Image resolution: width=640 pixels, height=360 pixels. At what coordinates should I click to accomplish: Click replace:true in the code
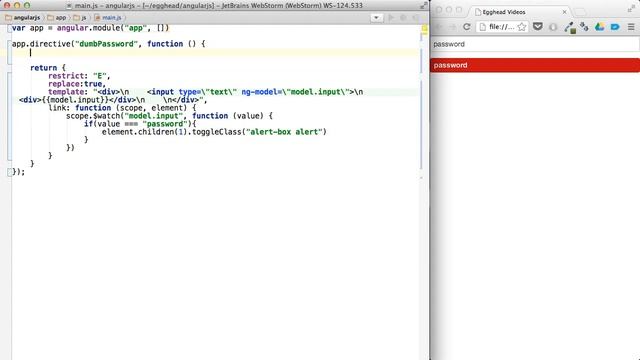[x=77, y=84]
